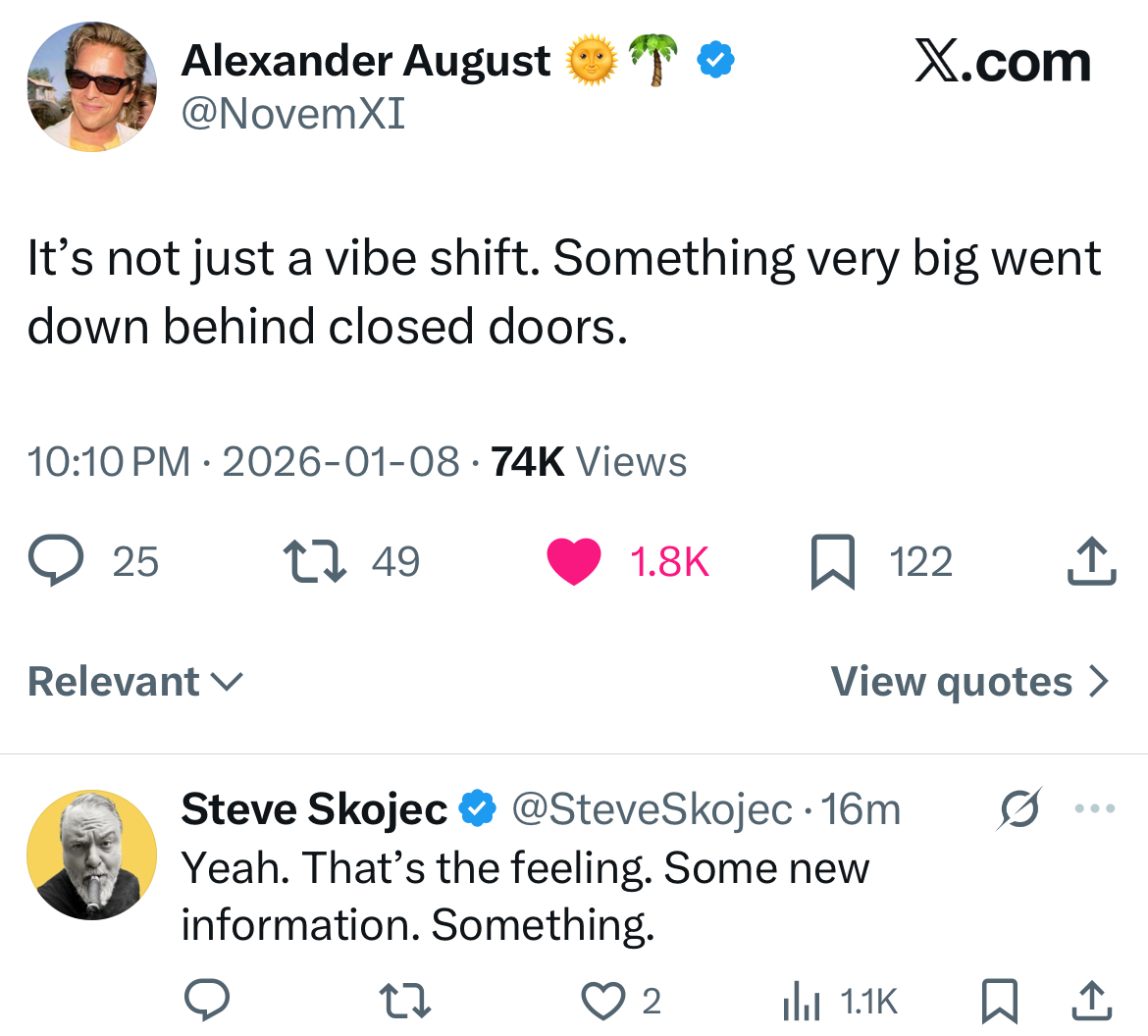
Task: Open Steve Skojec's profile picture
Action: [x=91, y=855]
